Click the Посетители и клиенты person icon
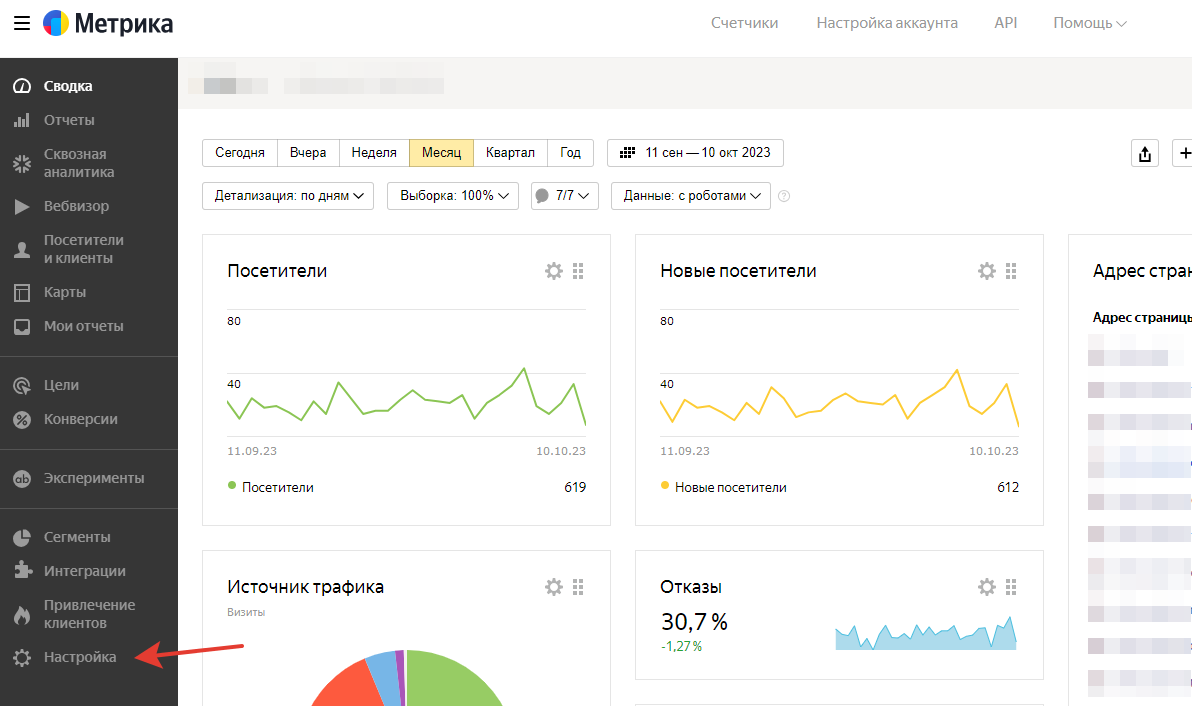The image size is (1192, 706). [22, 249]
